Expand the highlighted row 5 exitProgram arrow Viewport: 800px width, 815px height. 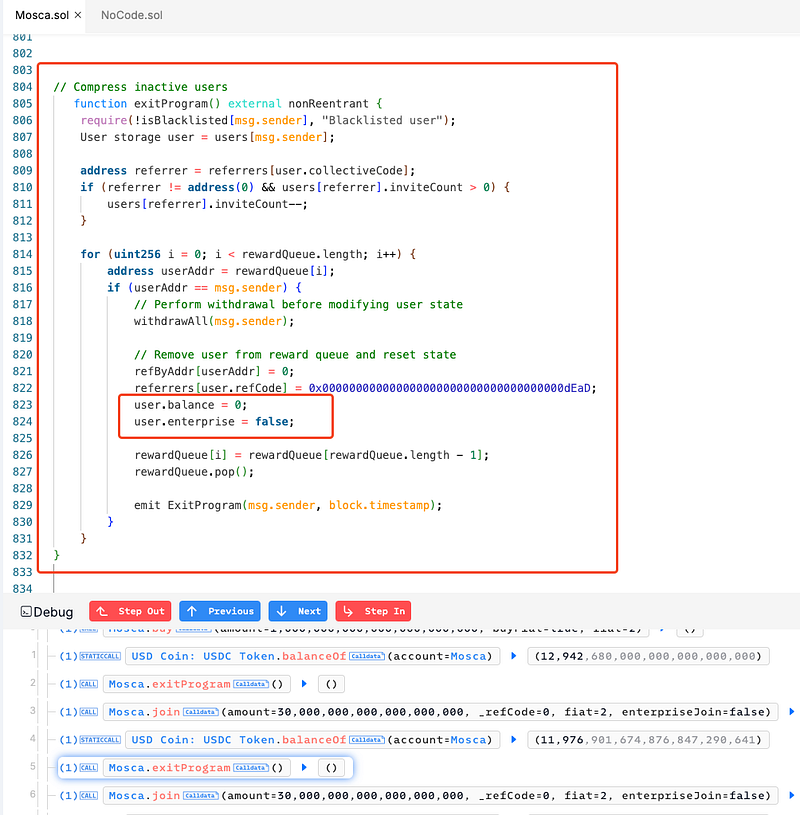[x=304, y=768]
